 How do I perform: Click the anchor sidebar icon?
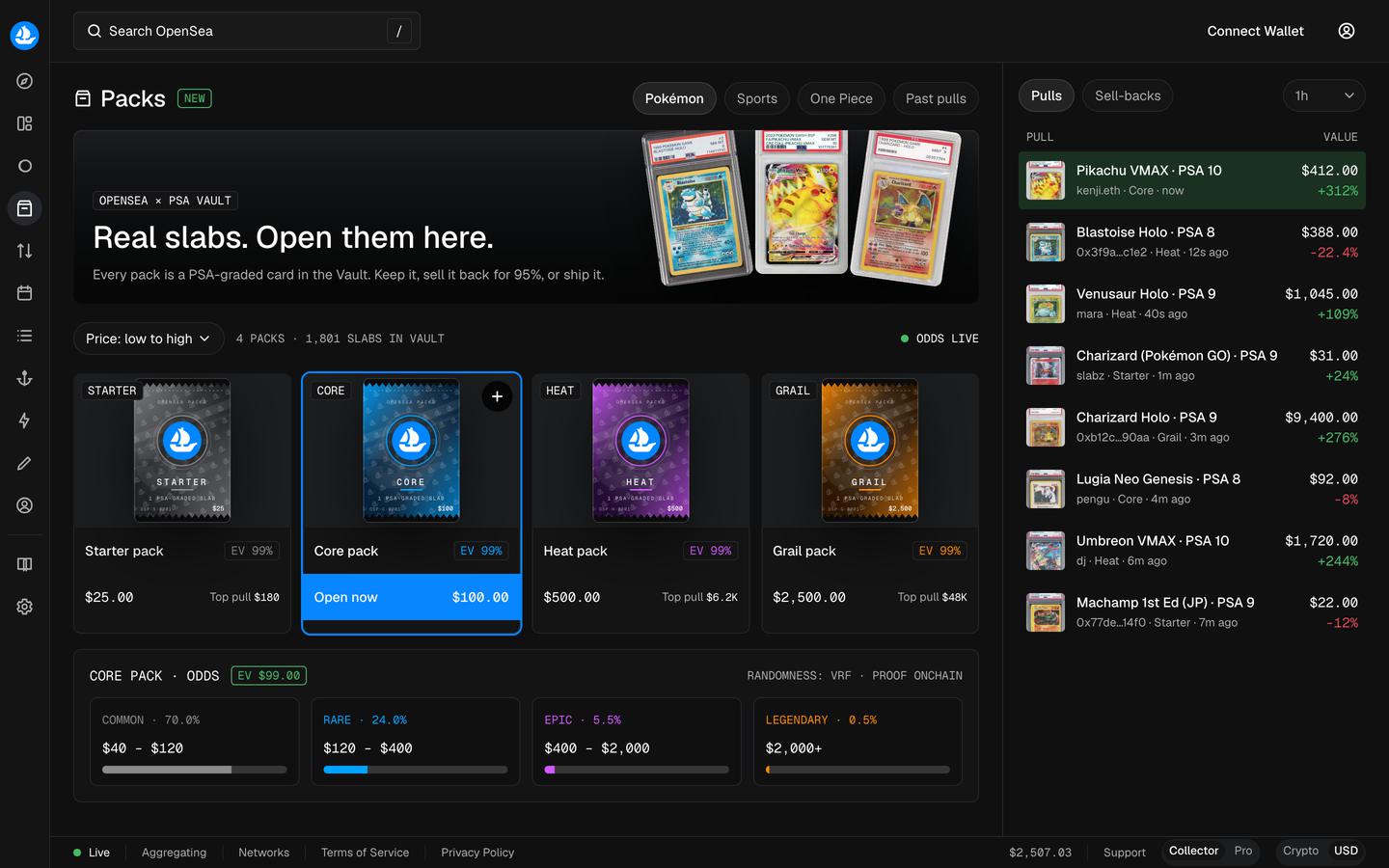(x=25, y=378)
